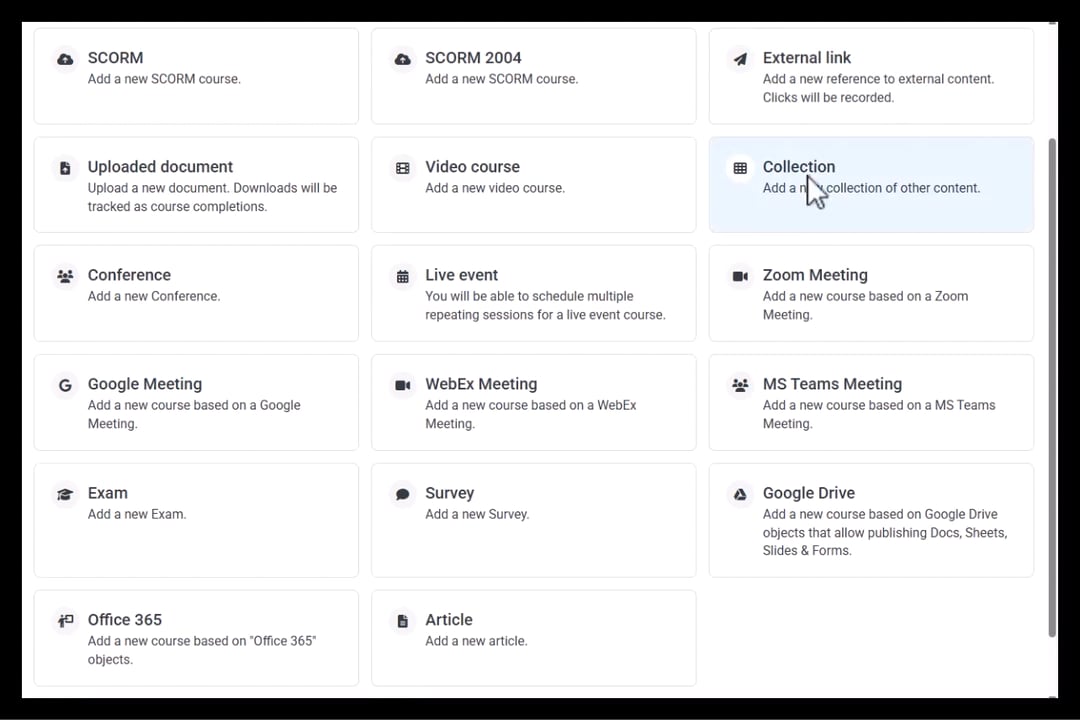
Task: Click the SCORM cloud upload icon
Action: point(65,59)
